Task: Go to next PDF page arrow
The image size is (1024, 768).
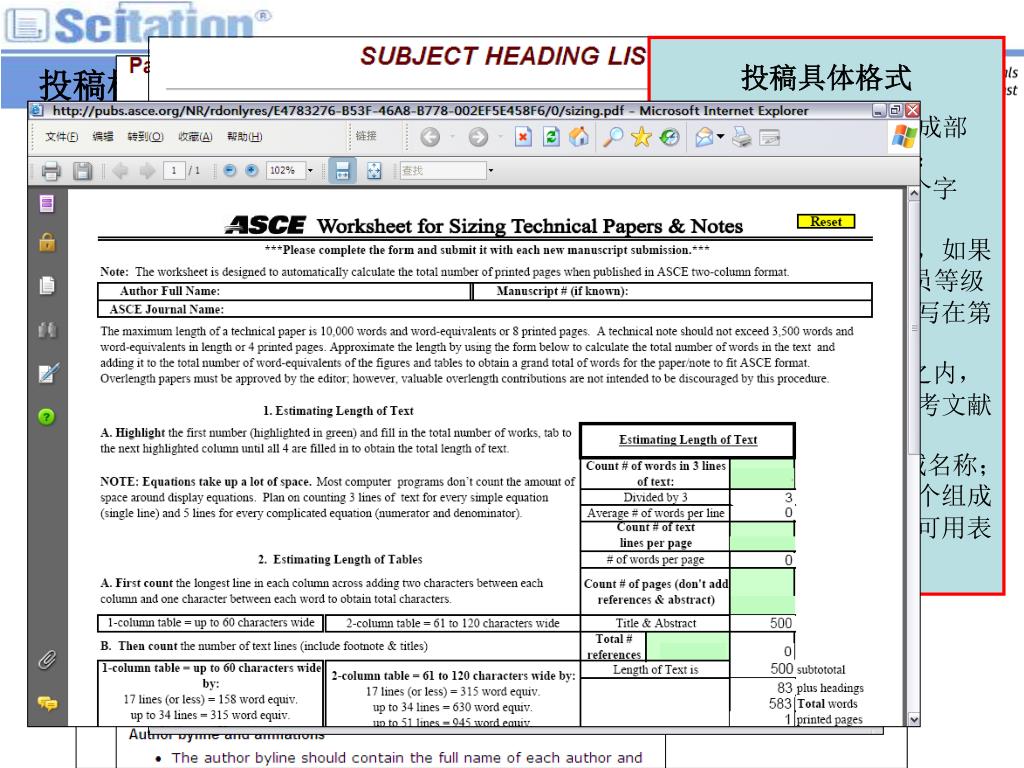Action: (x=147, y=171)
